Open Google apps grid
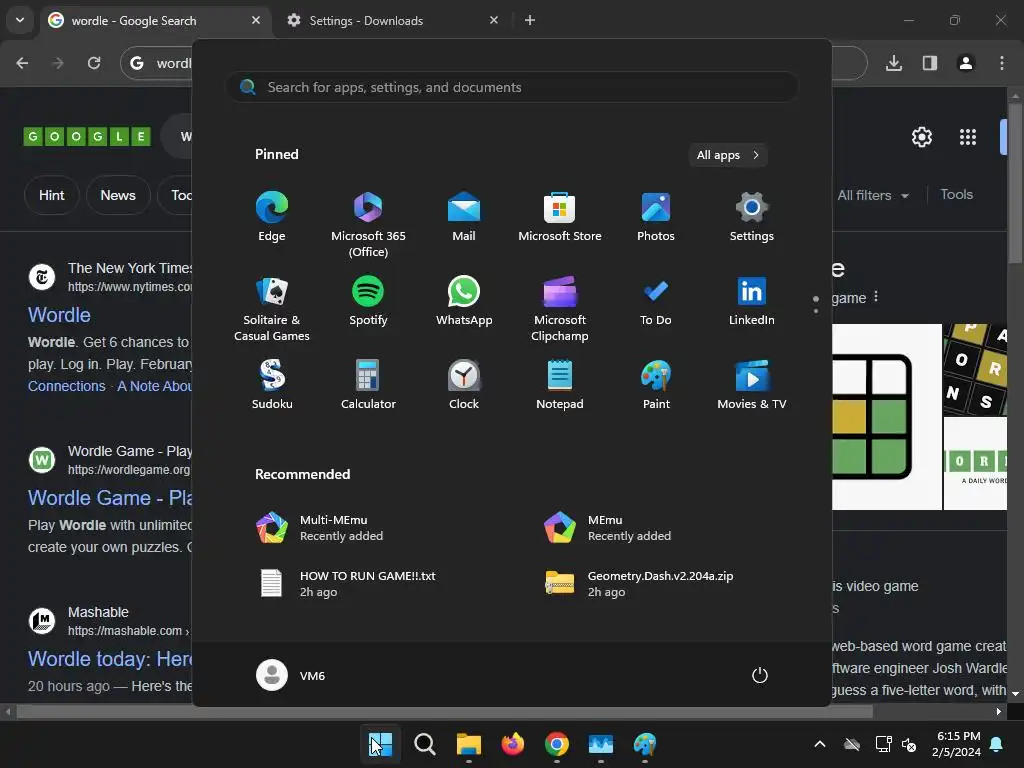The height and width of the screenshot is (768, 1024). (968, 137)
